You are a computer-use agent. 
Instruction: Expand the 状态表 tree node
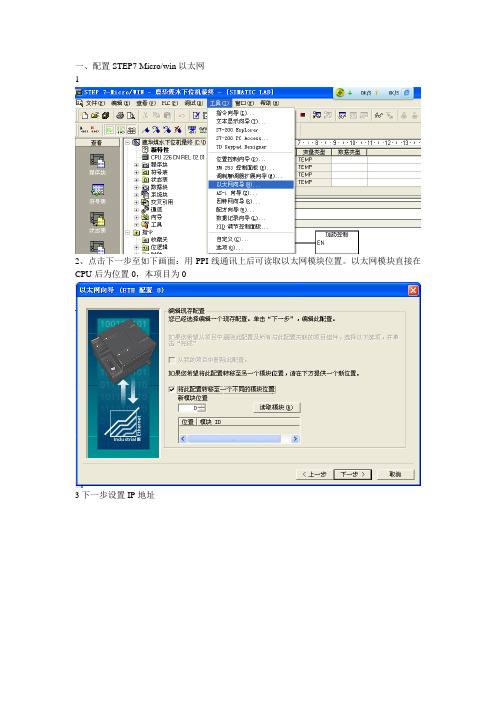[x=137, y=180]
